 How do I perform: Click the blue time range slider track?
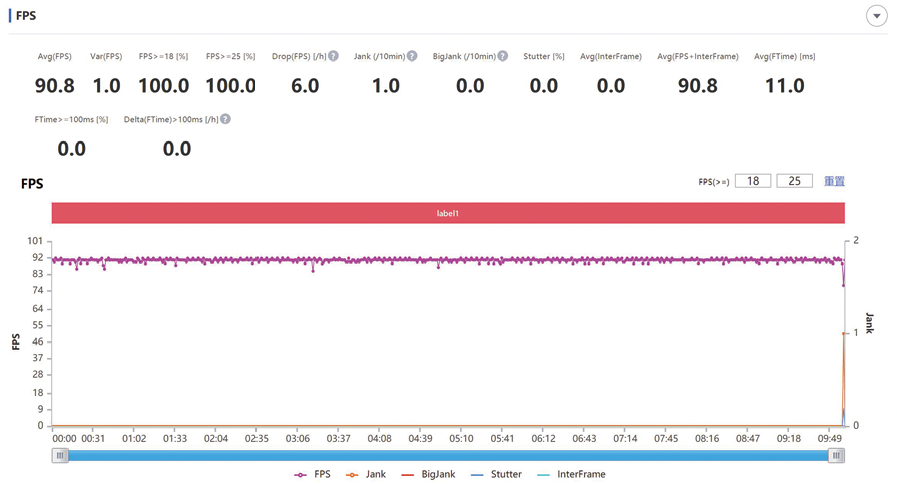pos(448,455)
